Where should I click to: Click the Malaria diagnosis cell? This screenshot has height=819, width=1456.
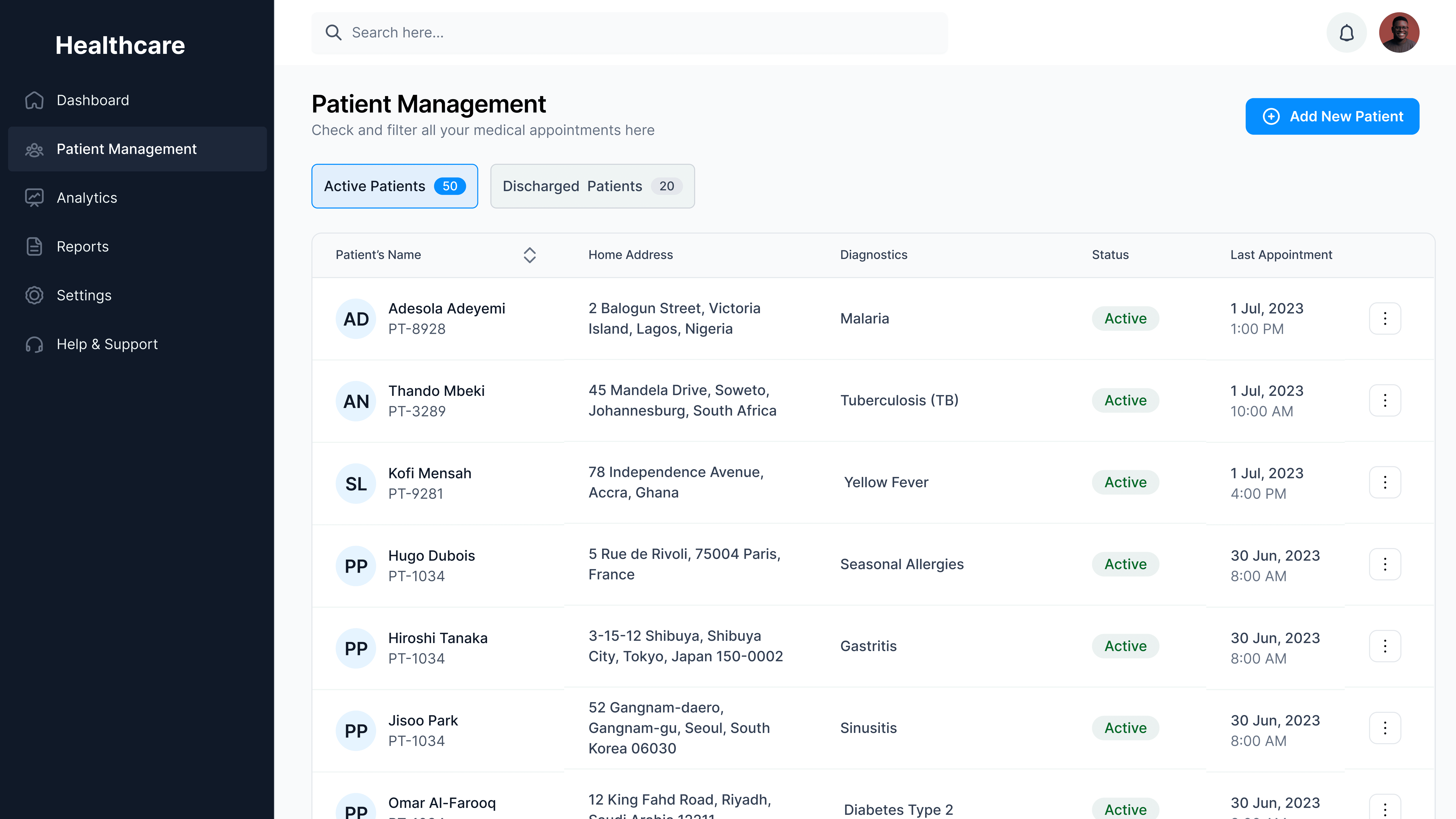pos(864,319)
